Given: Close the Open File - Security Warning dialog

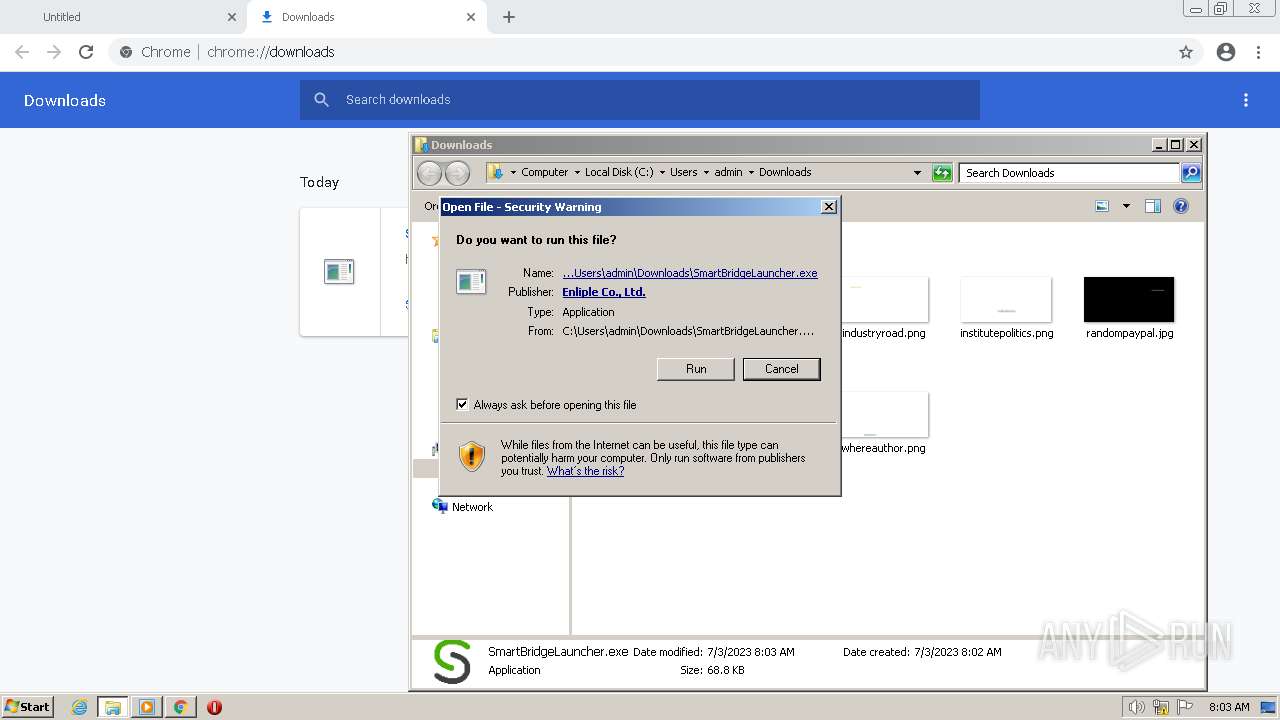Looking at the screenshot, I should click(828, 207).
